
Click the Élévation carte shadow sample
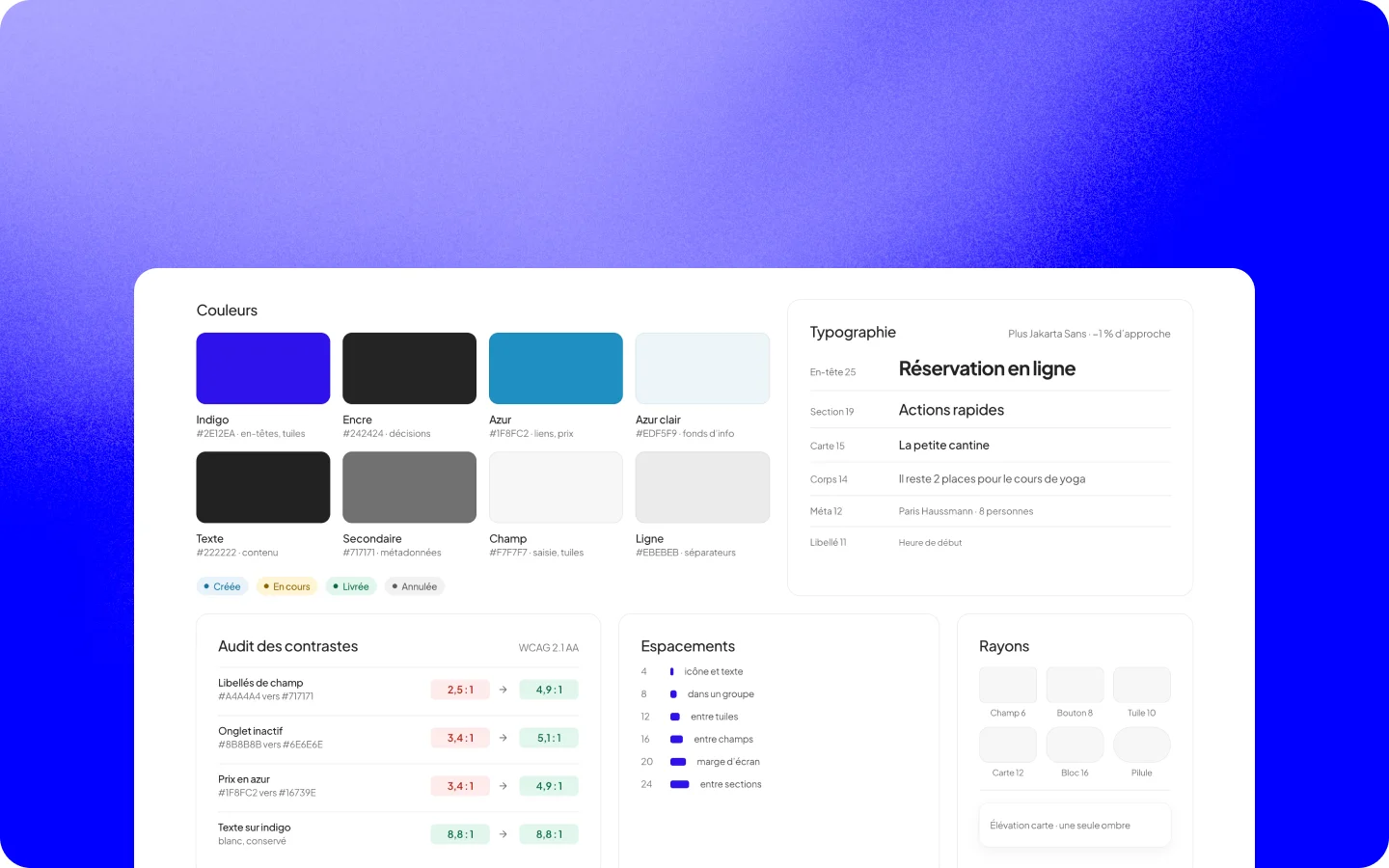[x=1075, y=826]
